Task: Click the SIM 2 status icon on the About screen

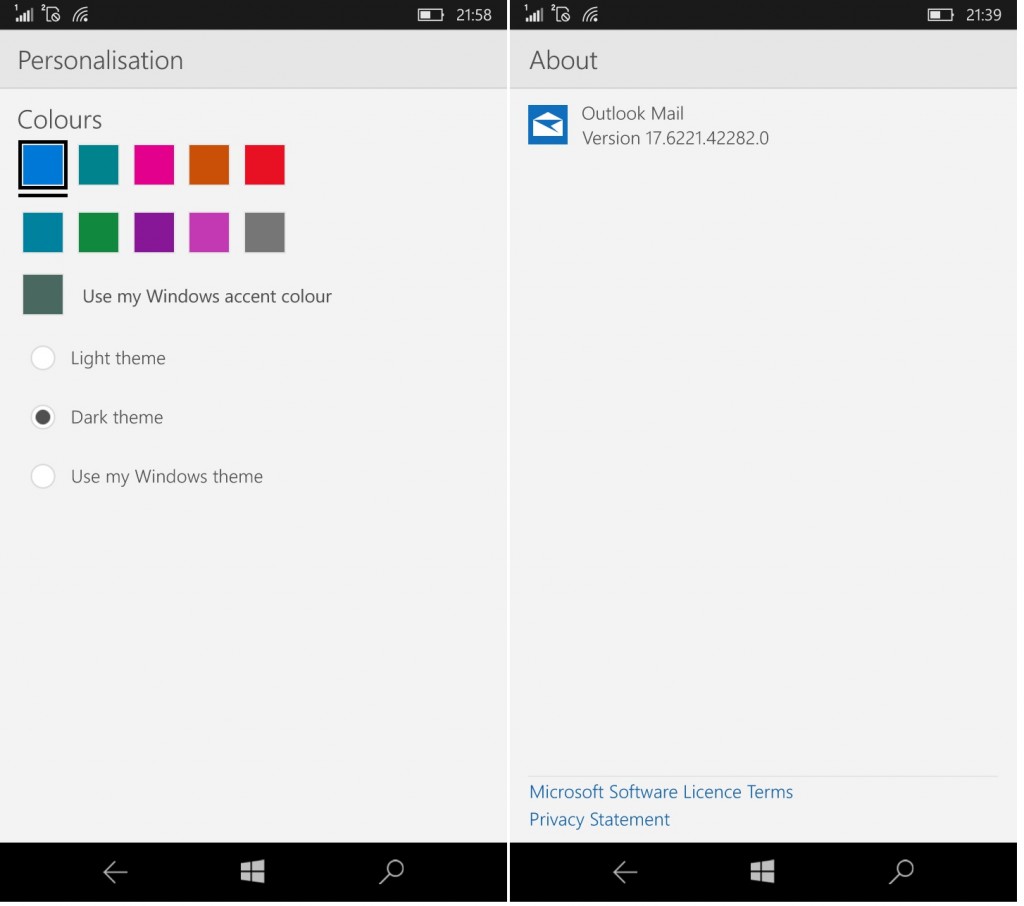Action: 561,14
